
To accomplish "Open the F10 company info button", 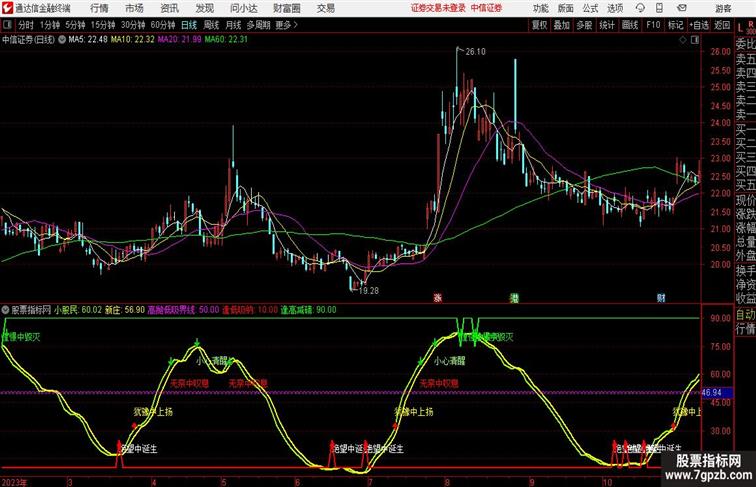I will 653,25.
